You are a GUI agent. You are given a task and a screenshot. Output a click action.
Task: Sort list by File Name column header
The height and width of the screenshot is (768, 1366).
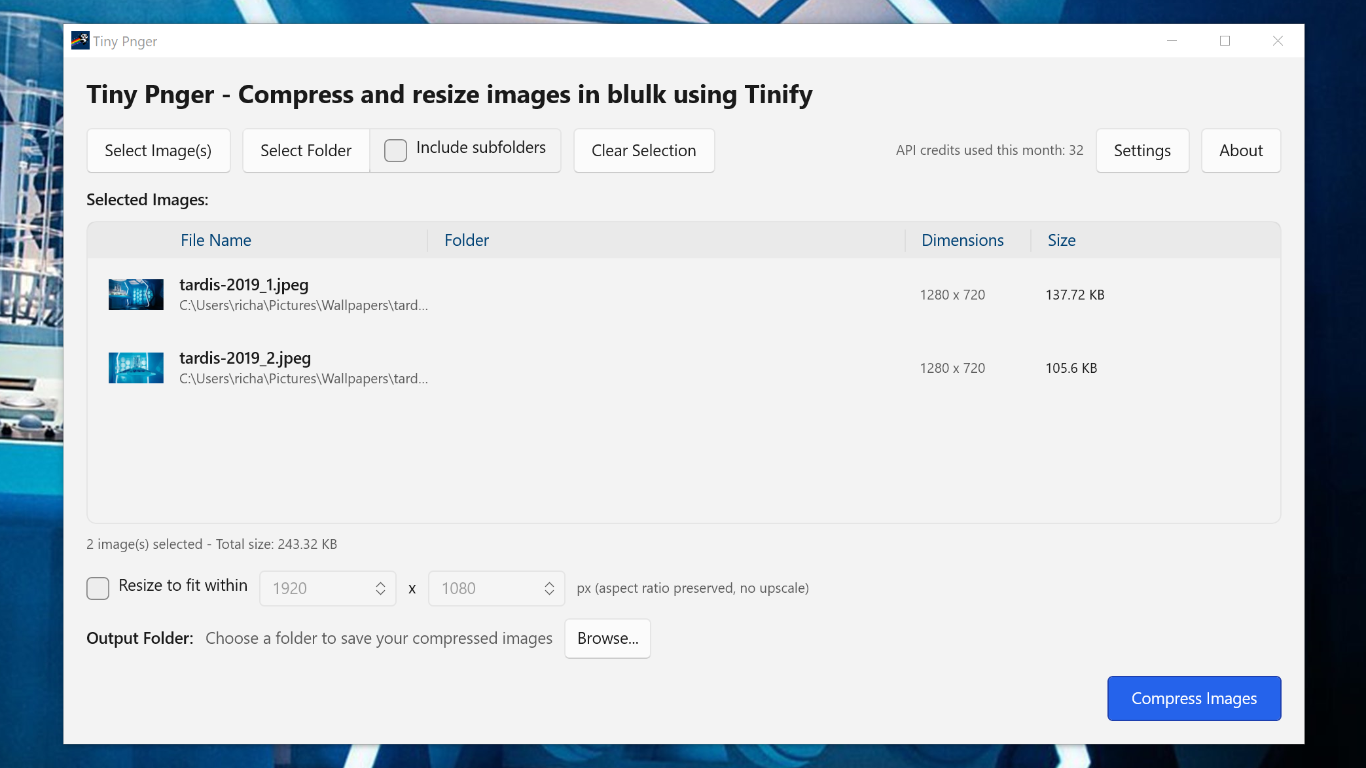pyautogui.click(x=216, y=240)
